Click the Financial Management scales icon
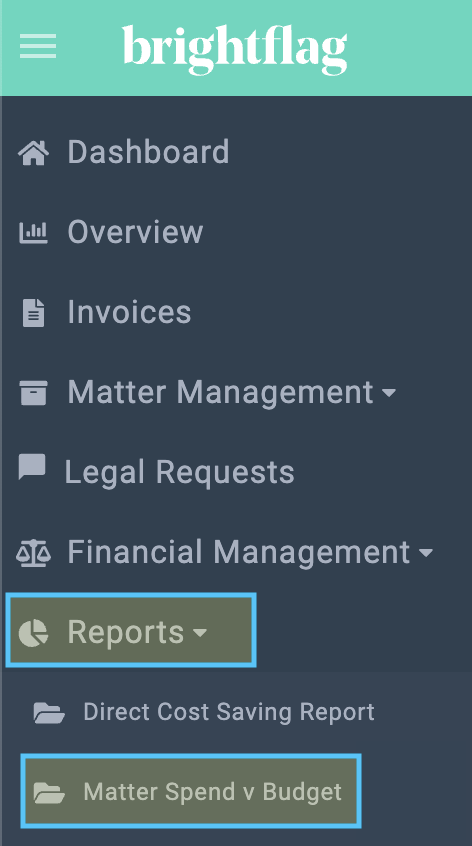Viewport: 472px width, 846px height. (x=33, y=553)
